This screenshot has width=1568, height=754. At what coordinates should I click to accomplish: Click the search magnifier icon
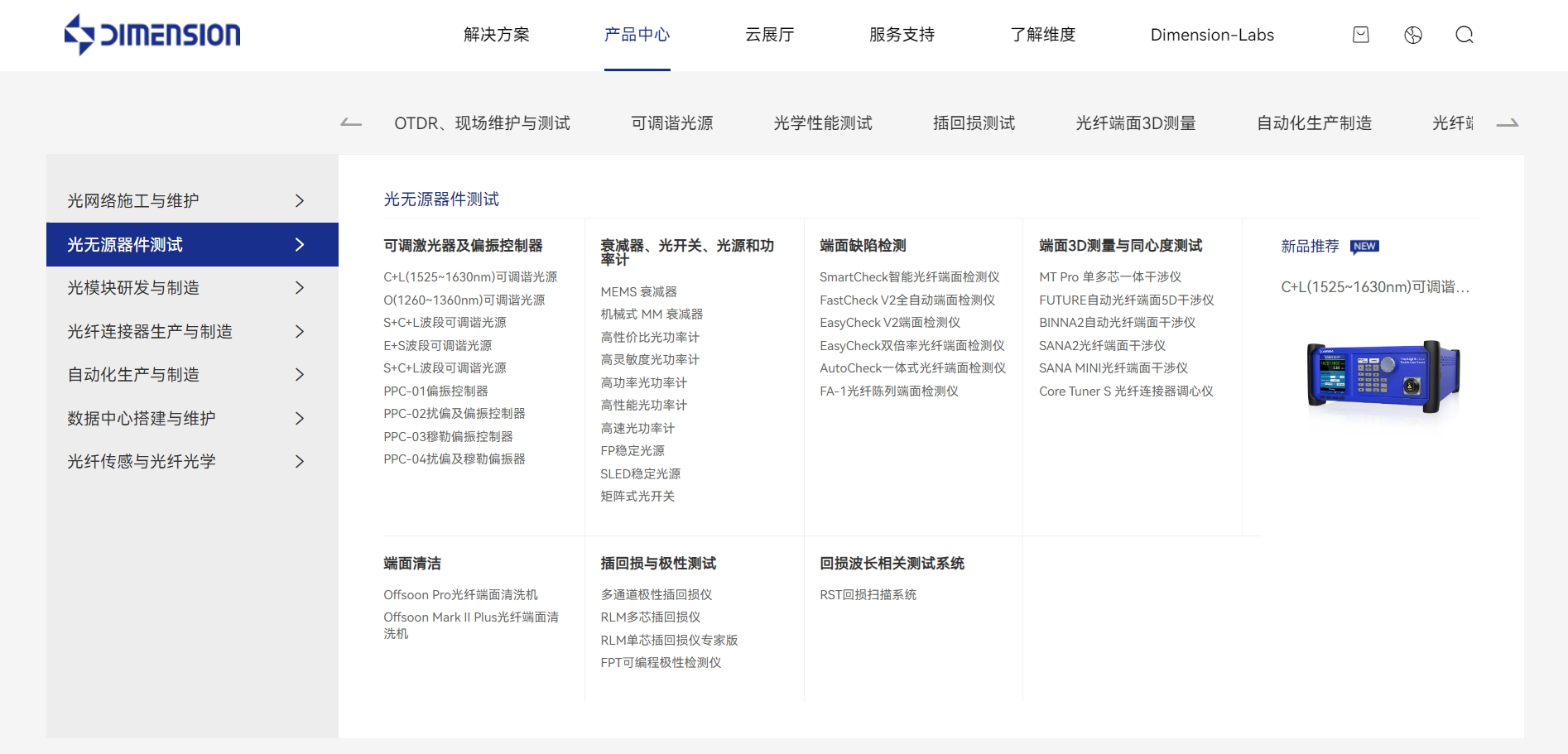(x=1465, y=35)
